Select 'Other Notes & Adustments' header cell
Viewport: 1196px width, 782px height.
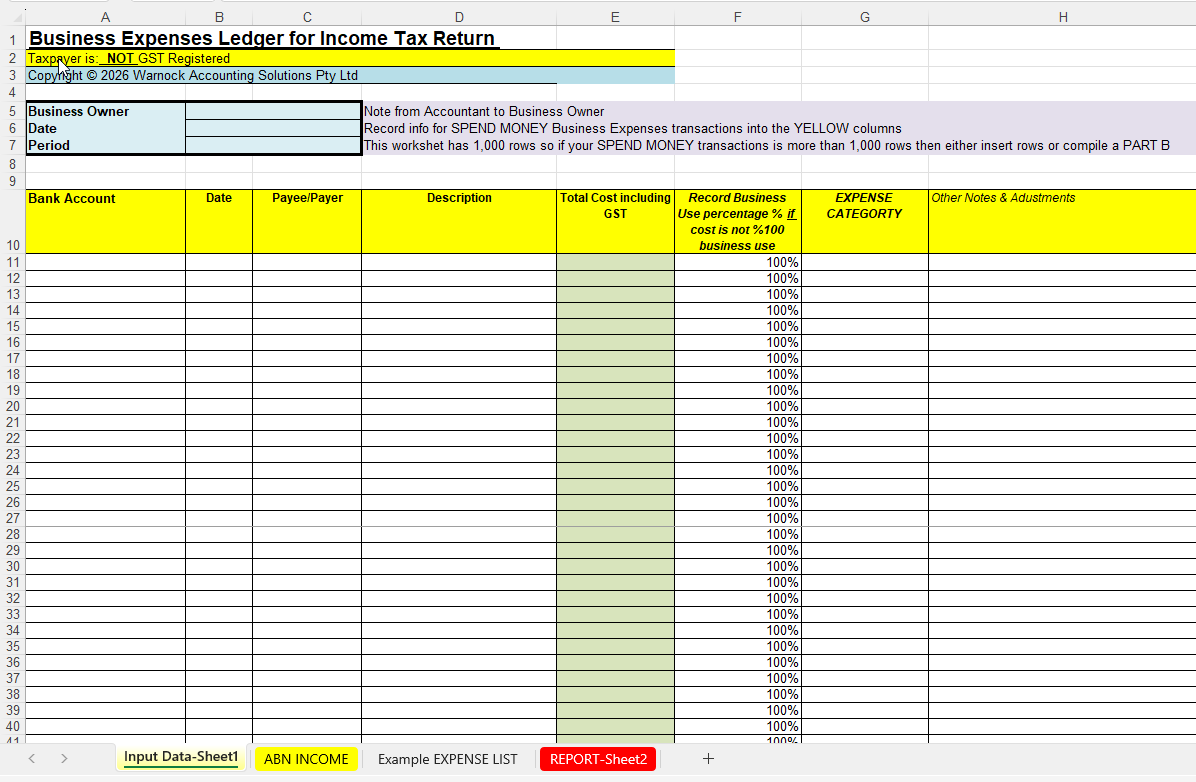coord(1063,221)
